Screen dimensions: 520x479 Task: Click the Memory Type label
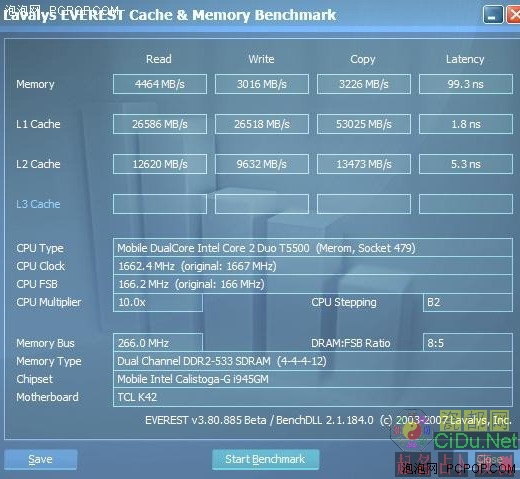click(49, 361)
